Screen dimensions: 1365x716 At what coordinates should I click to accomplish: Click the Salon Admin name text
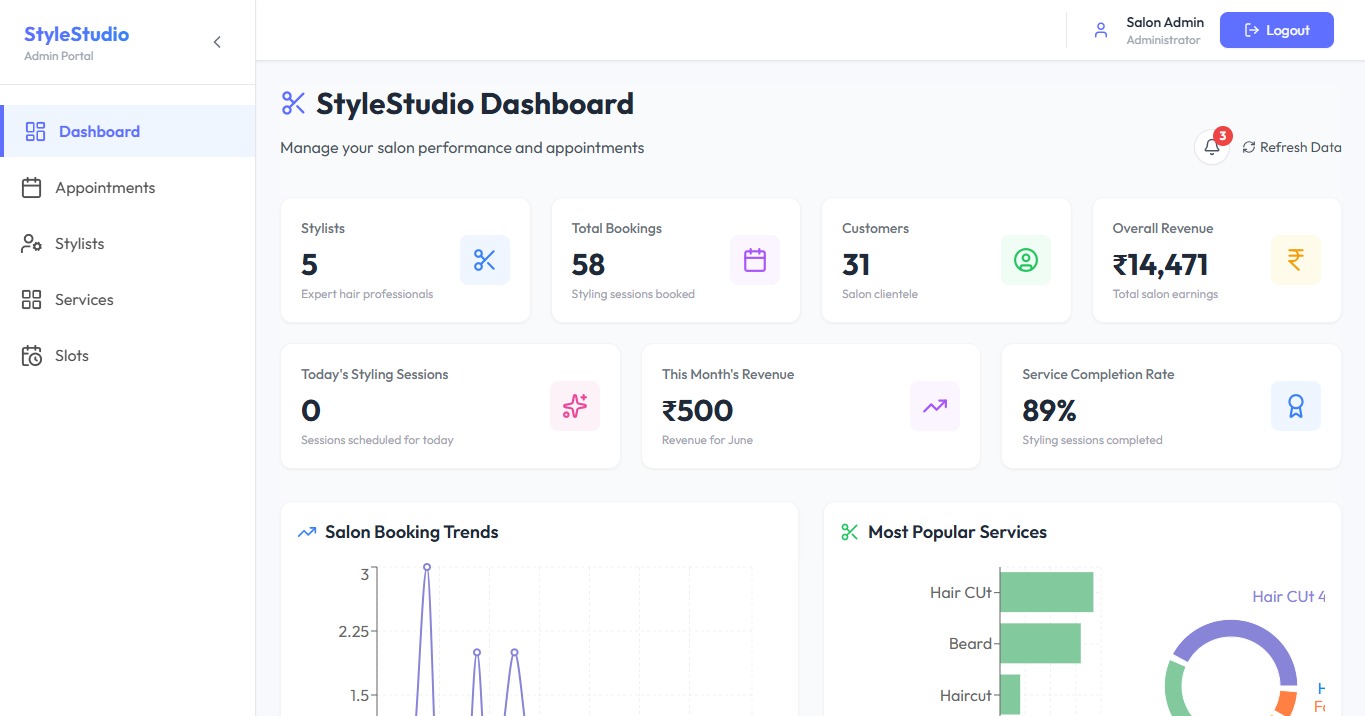(x=1165, y=22)
